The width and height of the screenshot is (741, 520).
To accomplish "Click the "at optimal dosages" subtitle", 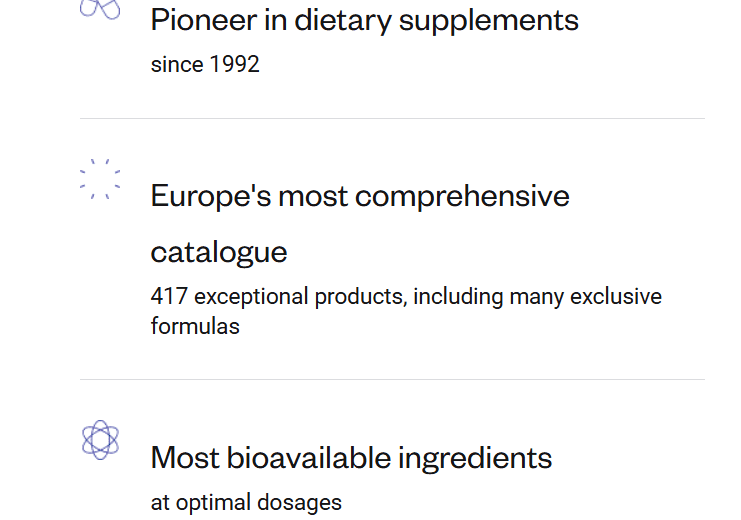I will (246, 503).
